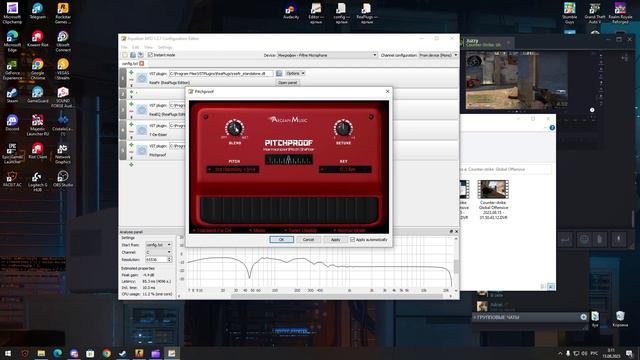Add a filter above ReaFir with green plus
The image size is (640, 360).
pos(131,72)
